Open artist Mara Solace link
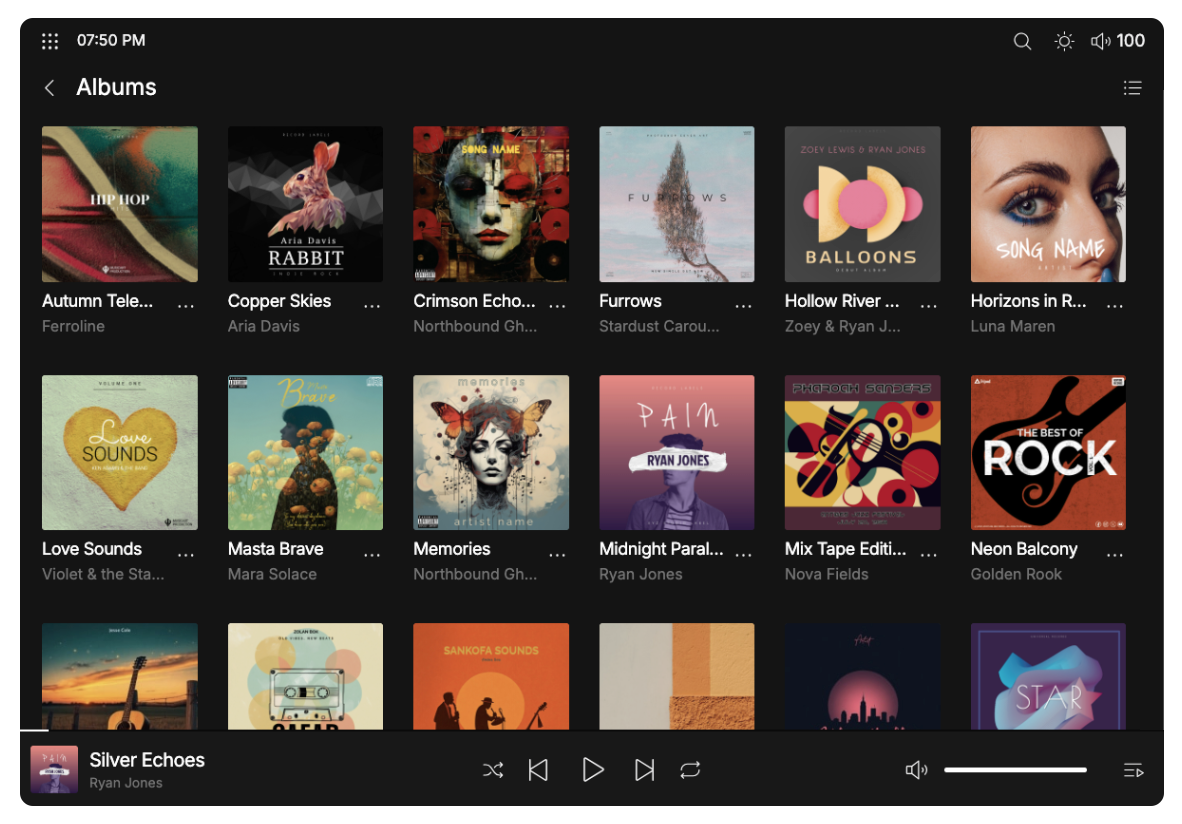This screenshot has width=1182, height=824. (x=272, y=574)
